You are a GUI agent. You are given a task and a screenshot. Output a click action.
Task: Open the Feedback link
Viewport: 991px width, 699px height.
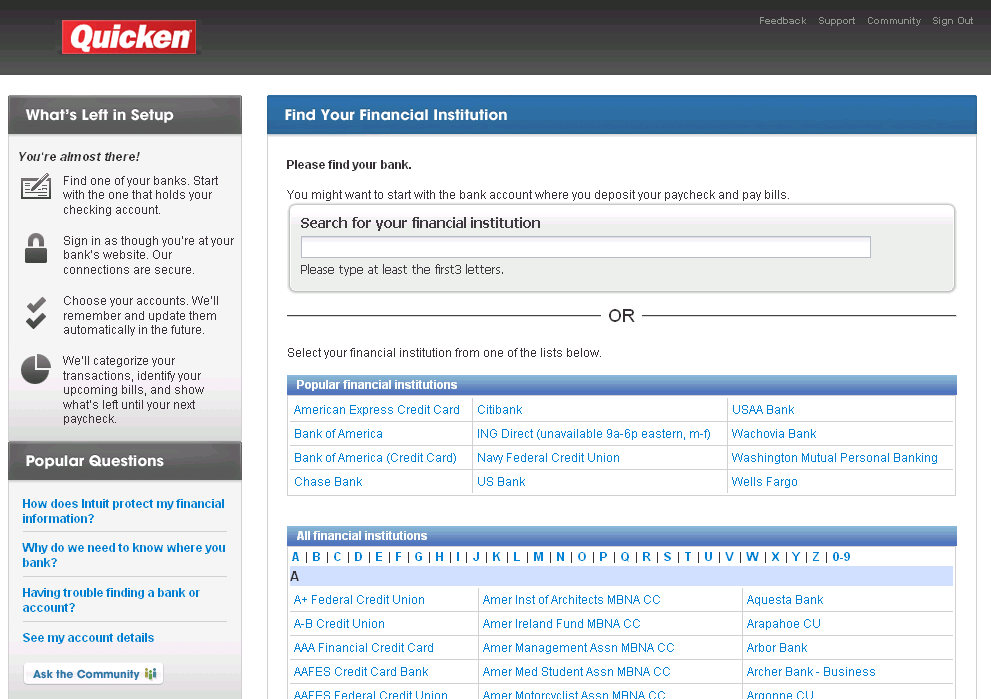782,21
